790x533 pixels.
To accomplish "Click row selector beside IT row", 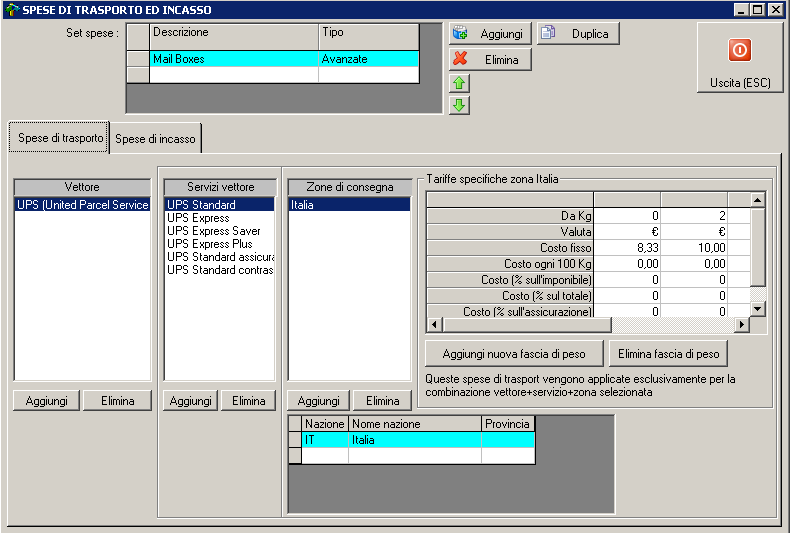I will 295,440.
